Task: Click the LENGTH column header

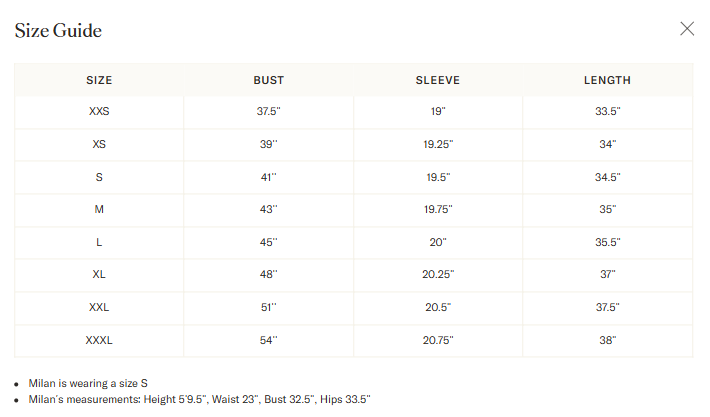Action: point(607,80)
